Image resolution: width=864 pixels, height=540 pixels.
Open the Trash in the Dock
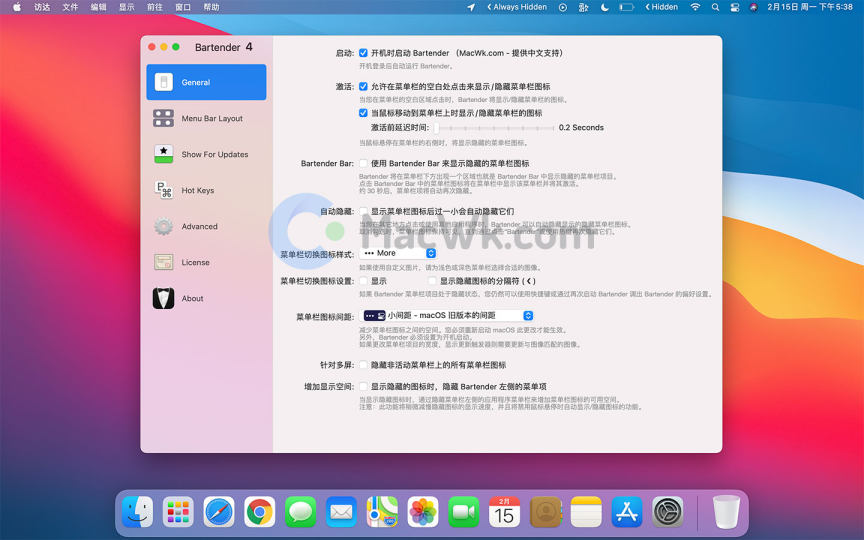(x=726, y=512)
